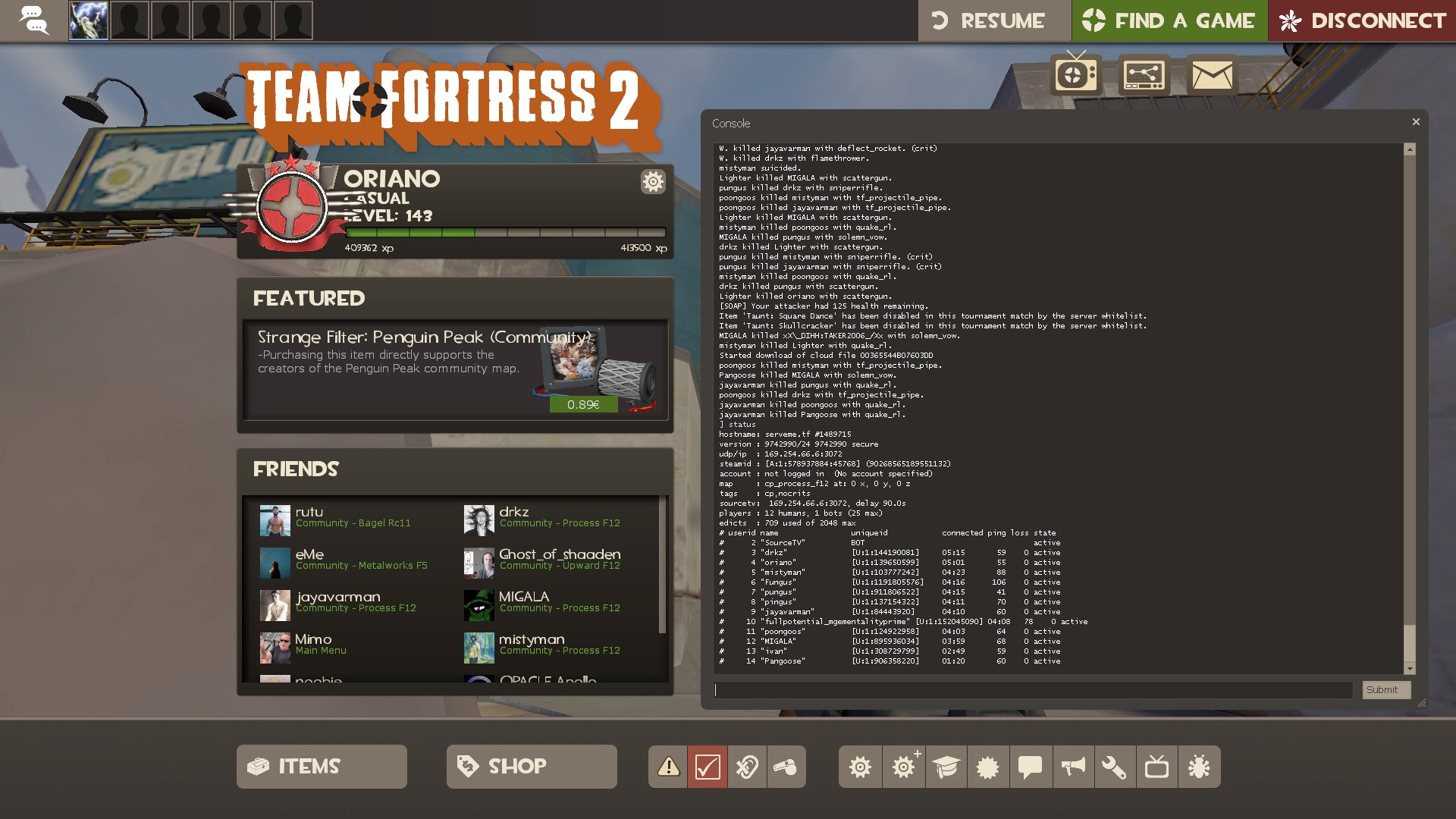Click the console scrollbar up arrow
Screen dimensions: 1456x819
point(1410,149)
